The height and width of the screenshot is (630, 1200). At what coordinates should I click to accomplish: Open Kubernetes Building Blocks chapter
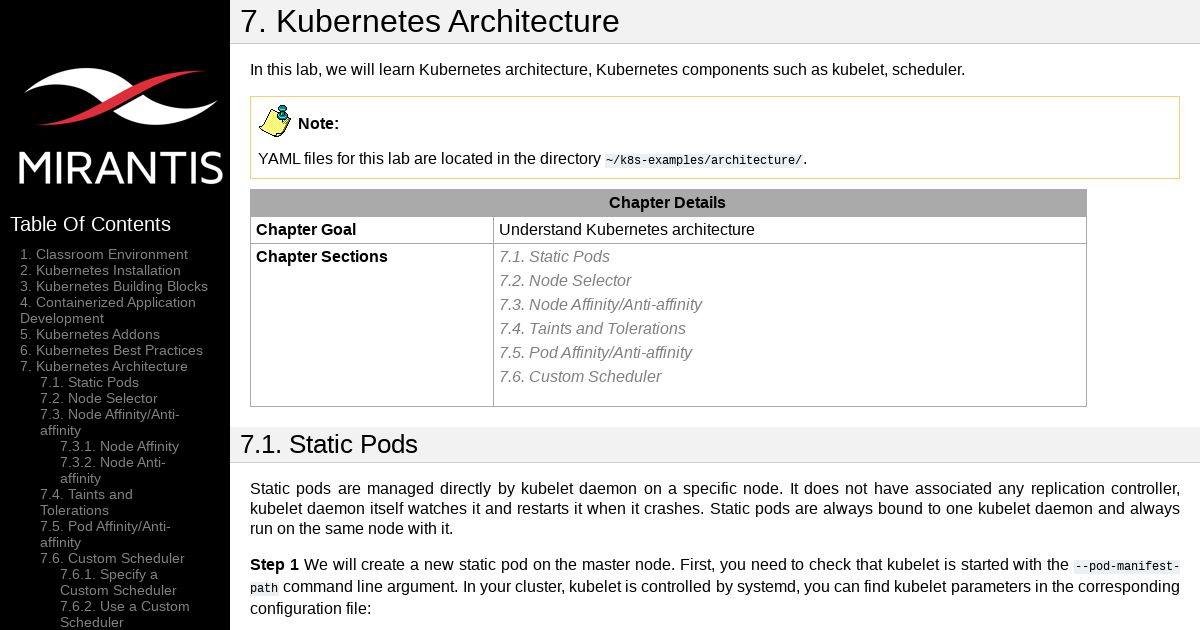(x=114, y=286)
